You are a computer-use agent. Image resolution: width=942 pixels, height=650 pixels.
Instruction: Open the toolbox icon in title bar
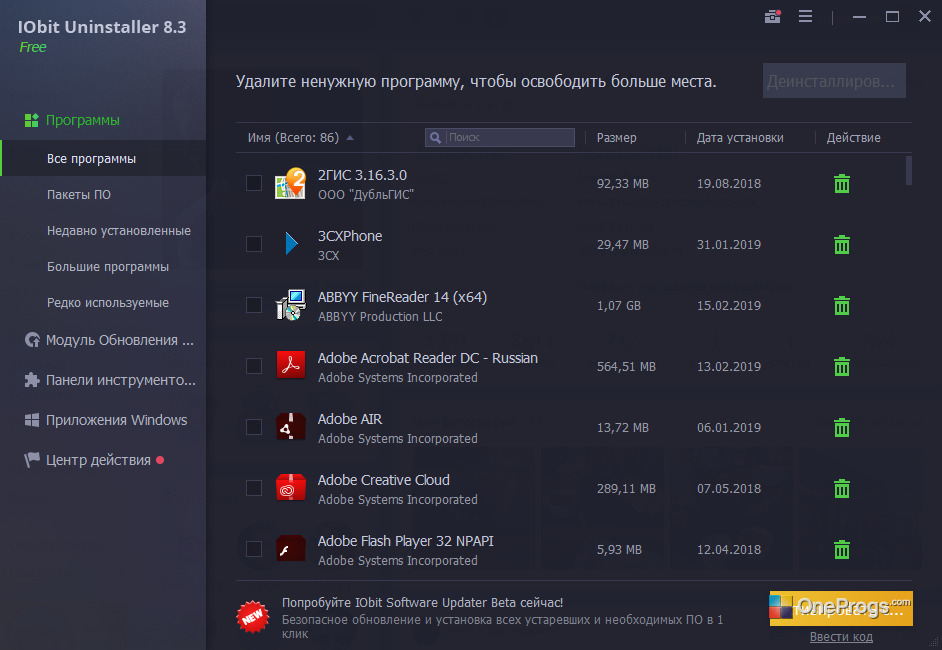[773, 16]
